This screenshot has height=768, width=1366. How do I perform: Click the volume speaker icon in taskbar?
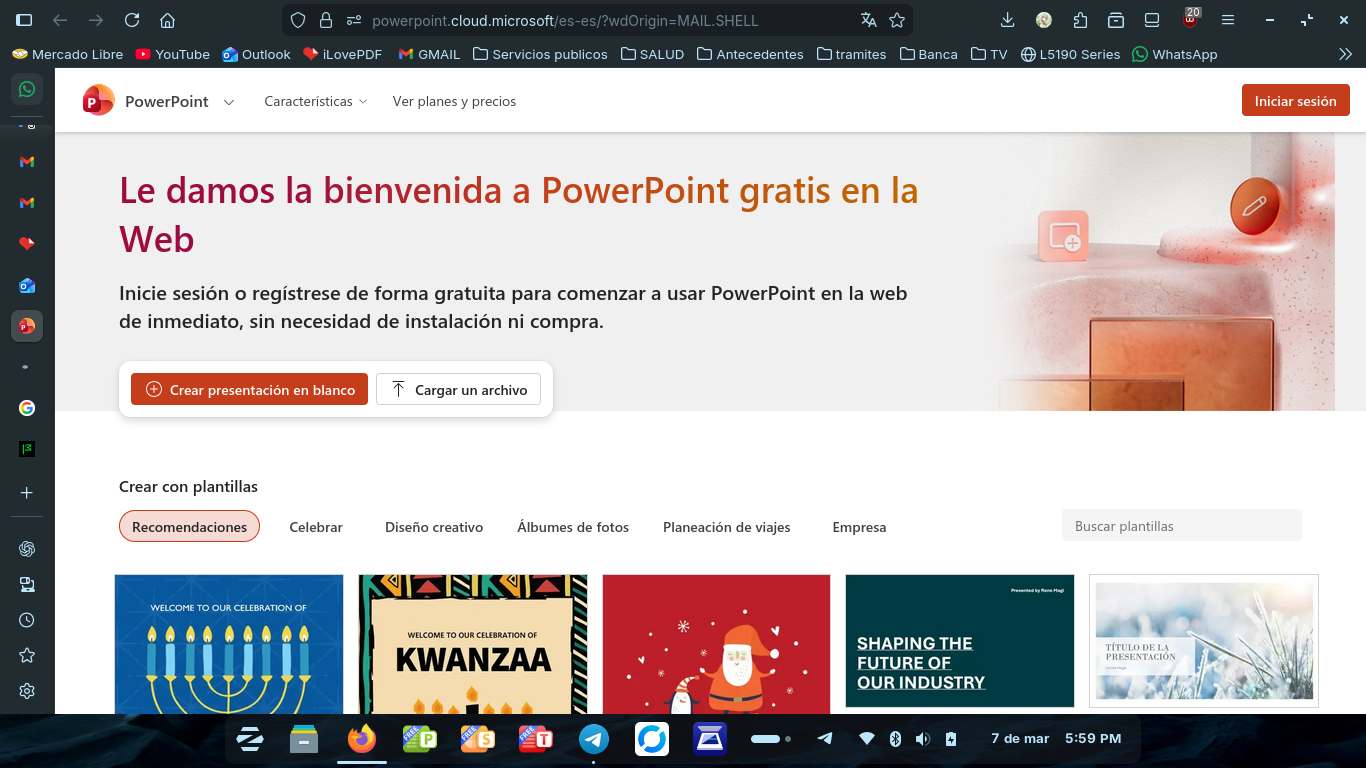point(922,739)
